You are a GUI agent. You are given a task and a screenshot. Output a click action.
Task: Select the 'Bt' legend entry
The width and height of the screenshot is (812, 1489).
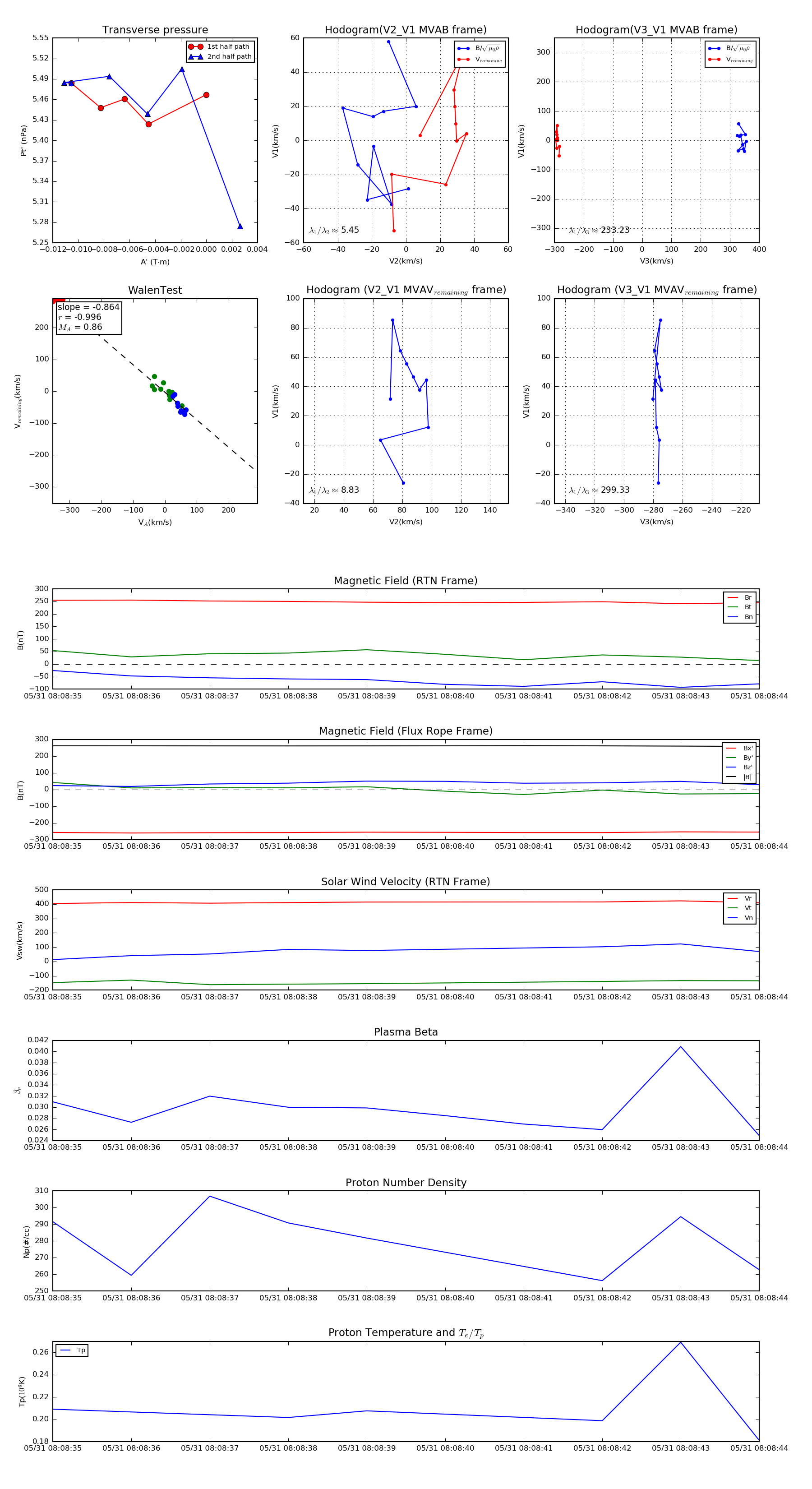pyautogui.click(x=740, y=607)
